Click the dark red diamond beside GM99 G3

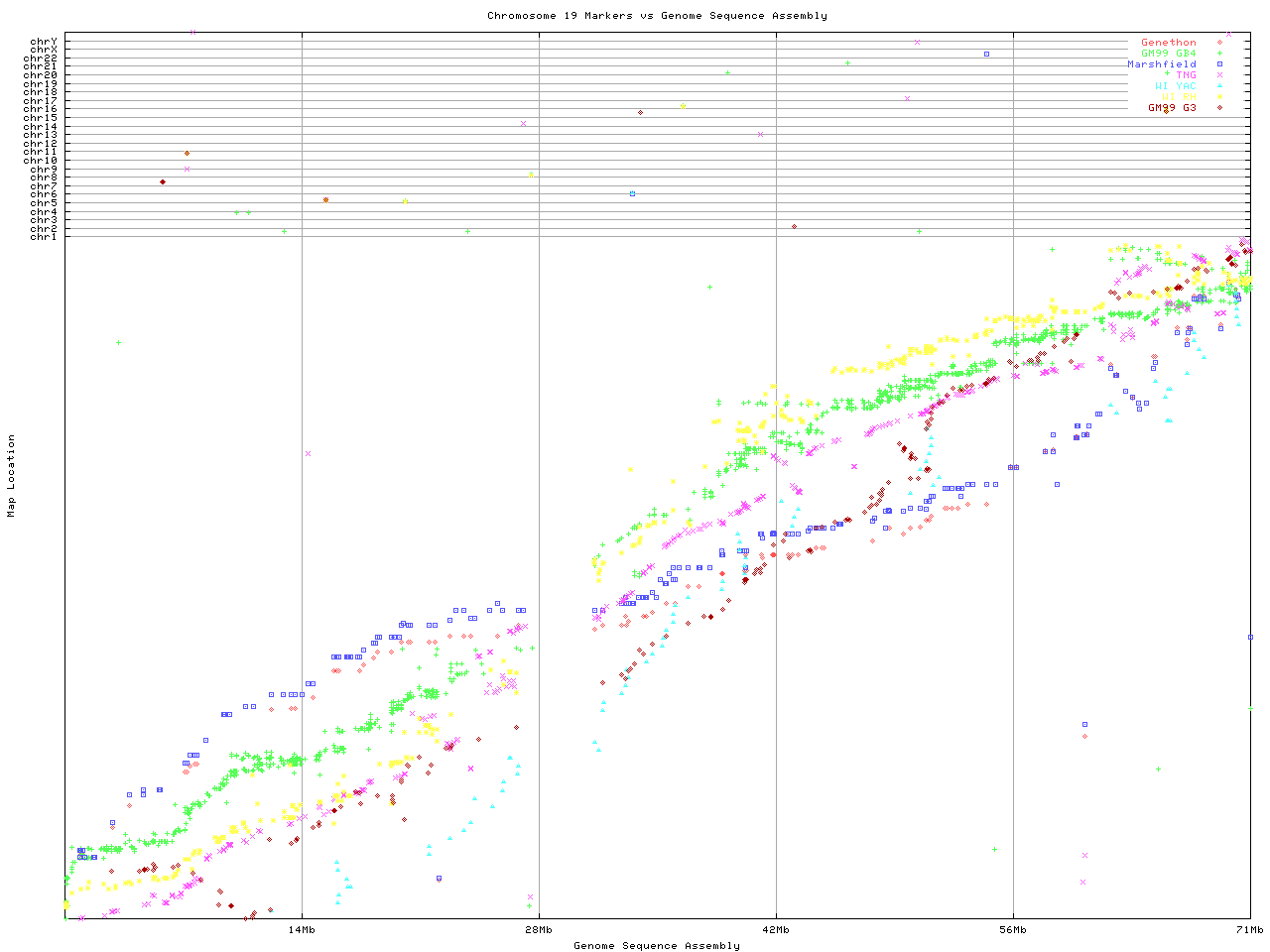coord(1219,108)
